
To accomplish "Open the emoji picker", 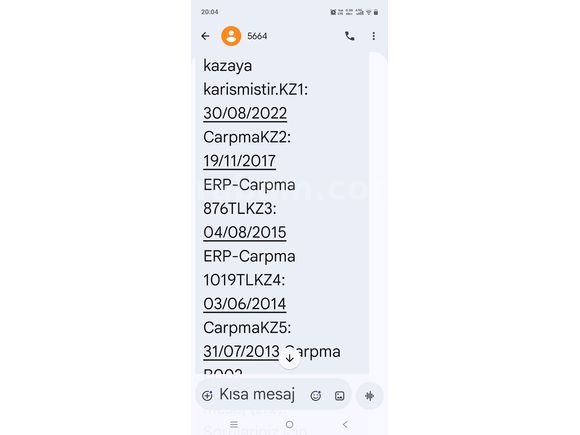I will pyautogui.click(x=316, y=396).
